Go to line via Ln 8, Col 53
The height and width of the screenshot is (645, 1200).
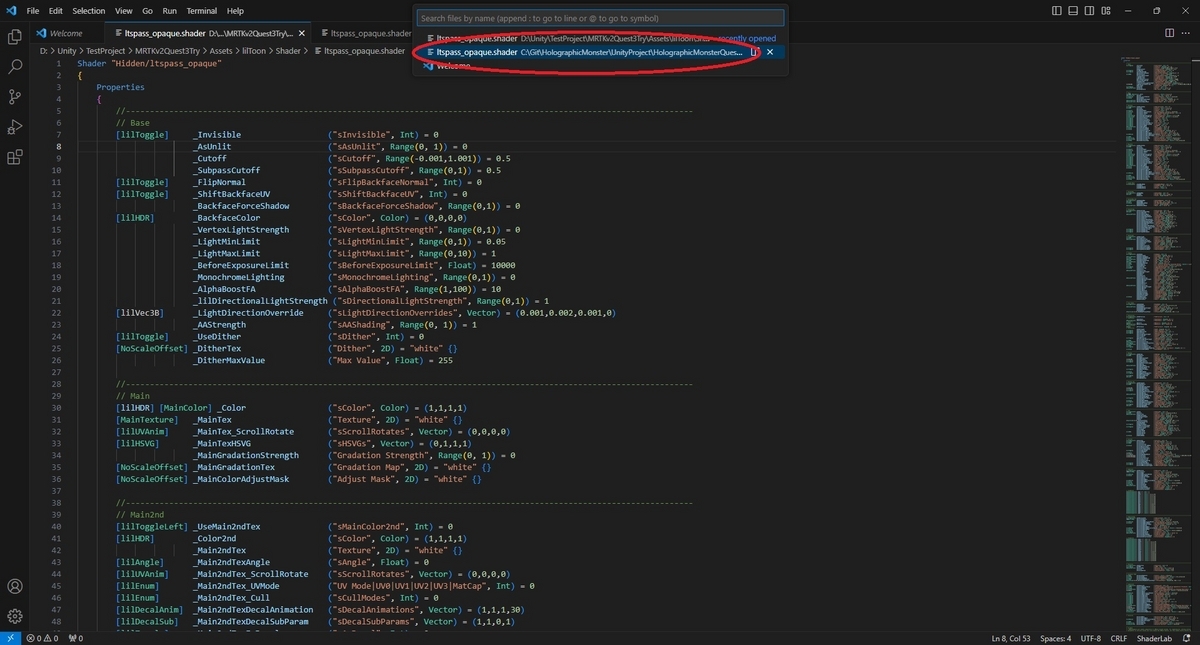point(1013,638)
